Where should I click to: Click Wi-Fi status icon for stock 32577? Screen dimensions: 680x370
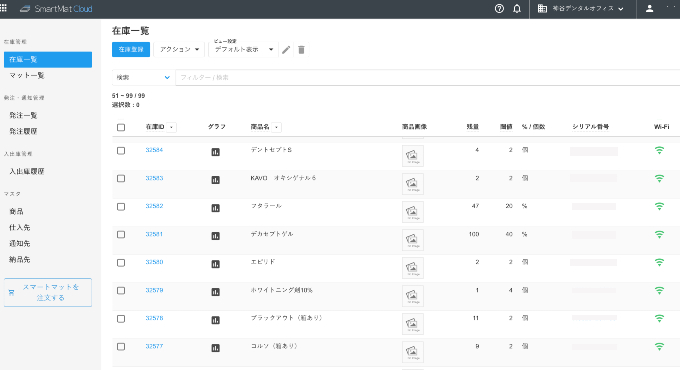[659, 347]
